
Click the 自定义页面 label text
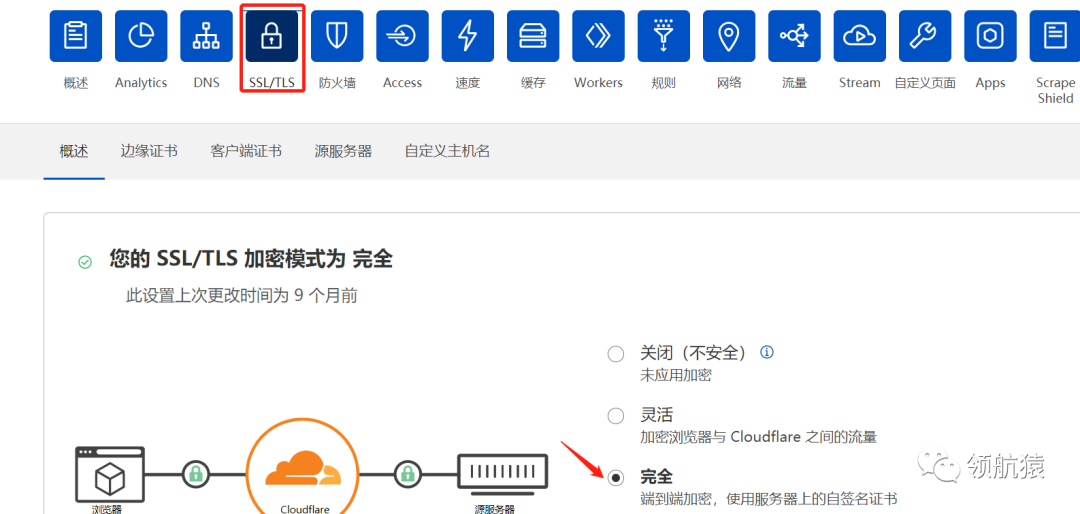(x=925, y=83)
